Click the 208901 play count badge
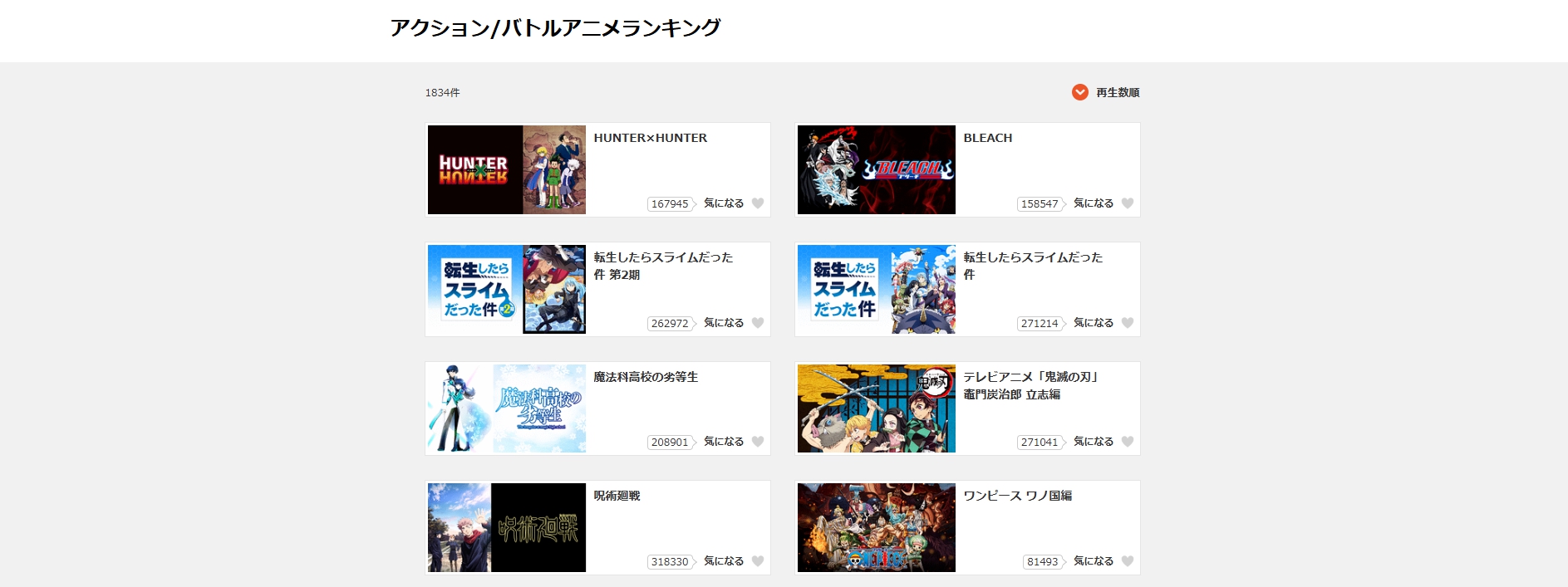This screenshot has width=1568, height=587. pos(671,443)
